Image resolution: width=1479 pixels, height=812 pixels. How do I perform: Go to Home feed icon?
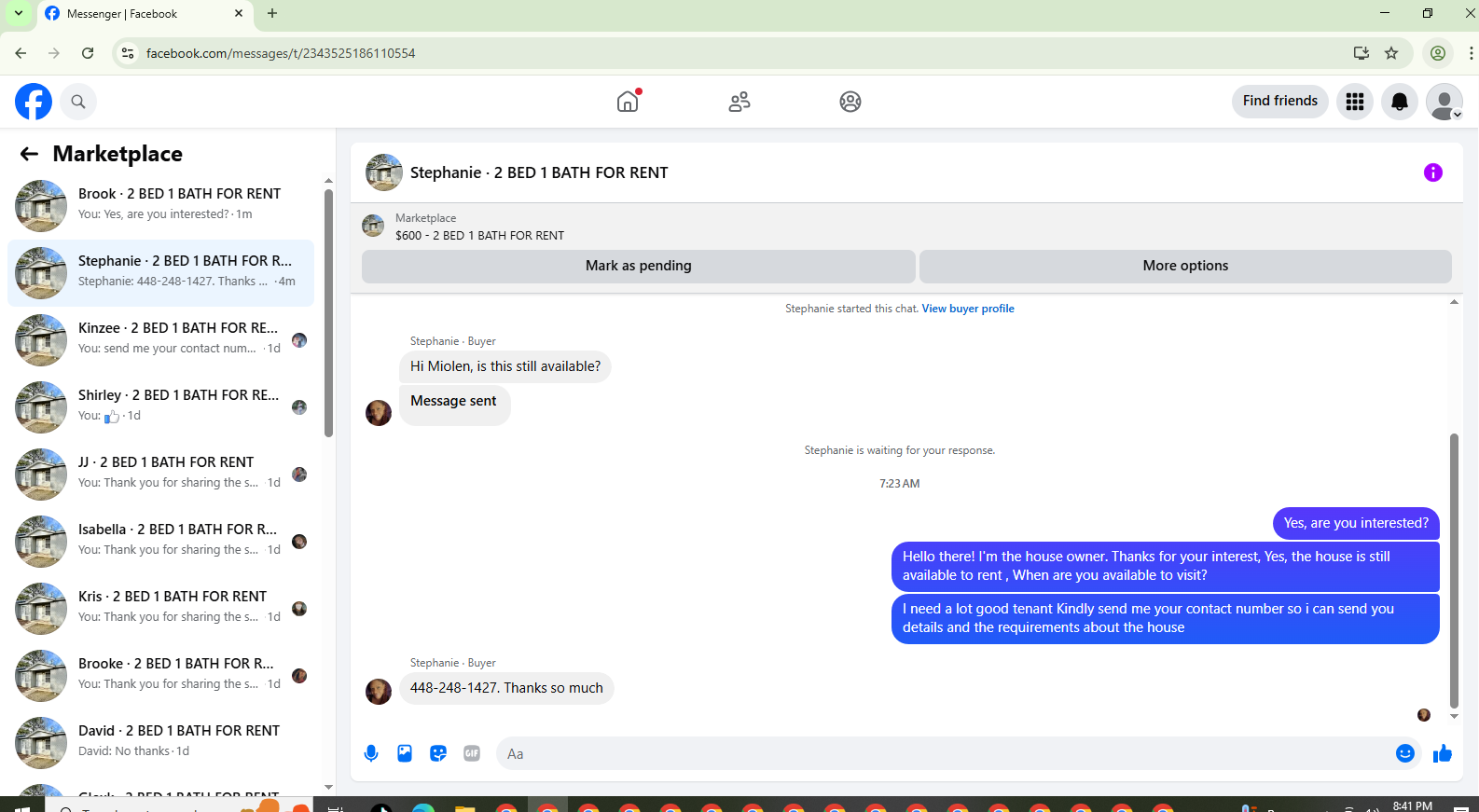tap(628, 101)
